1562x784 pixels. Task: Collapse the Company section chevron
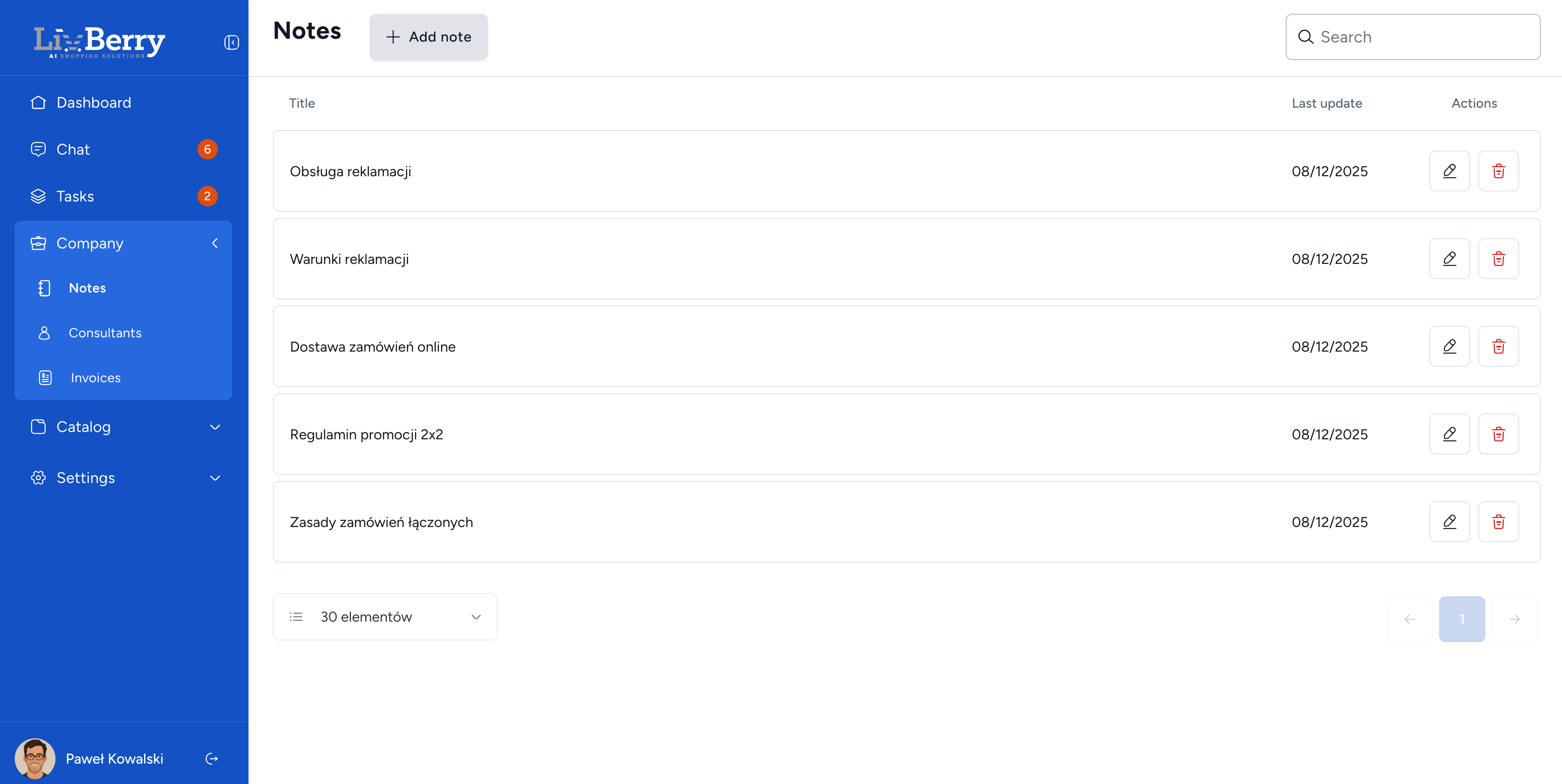[215, 243]
